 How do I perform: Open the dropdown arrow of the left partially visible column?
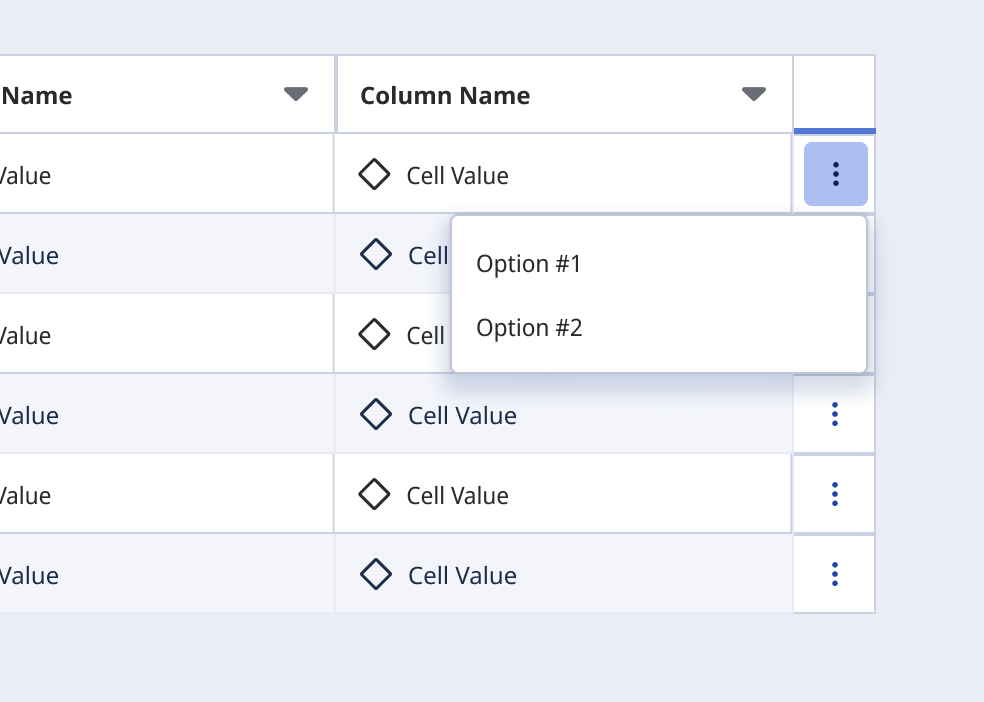click(296, 94)
